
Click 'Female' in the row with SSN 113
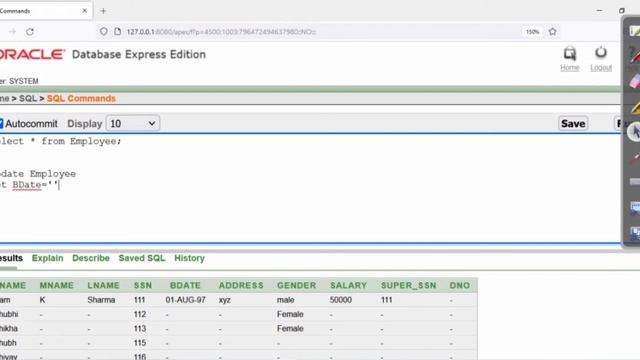pyautogui.click(x=290, y=329)
